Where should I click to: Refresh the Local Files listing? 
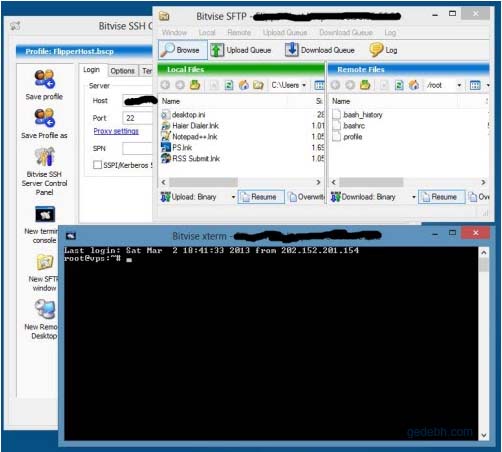229,85
